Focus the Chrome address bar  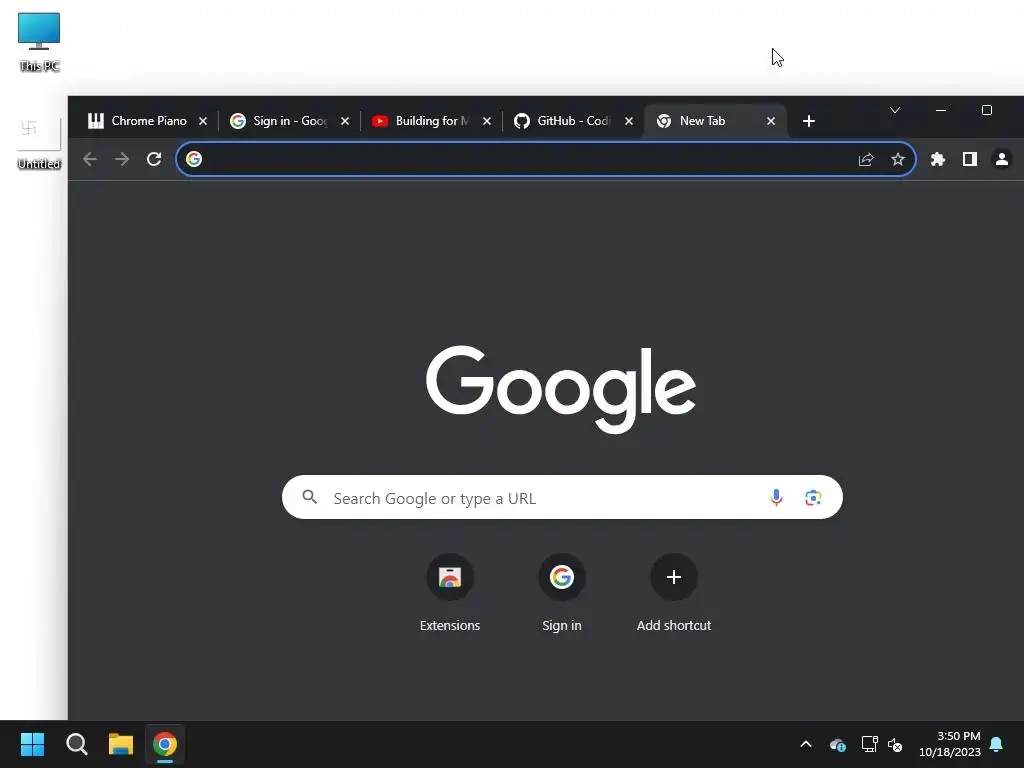[x=545, y=159]
